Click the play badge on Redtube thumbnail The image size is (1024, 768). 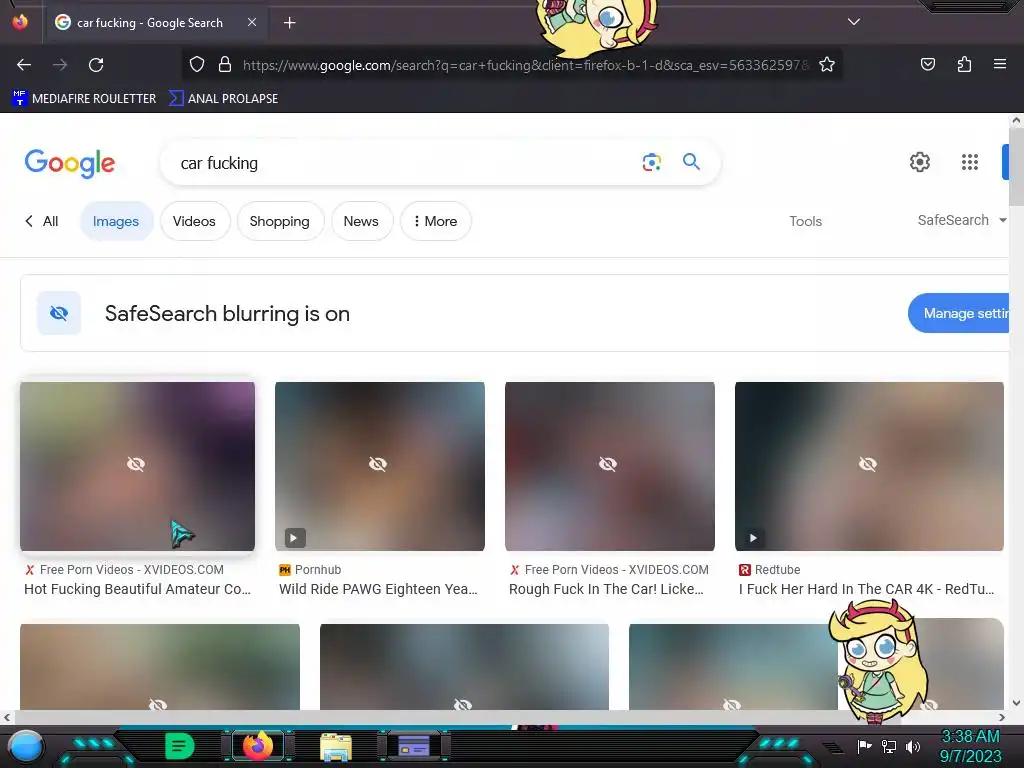(x=754, y=537)
